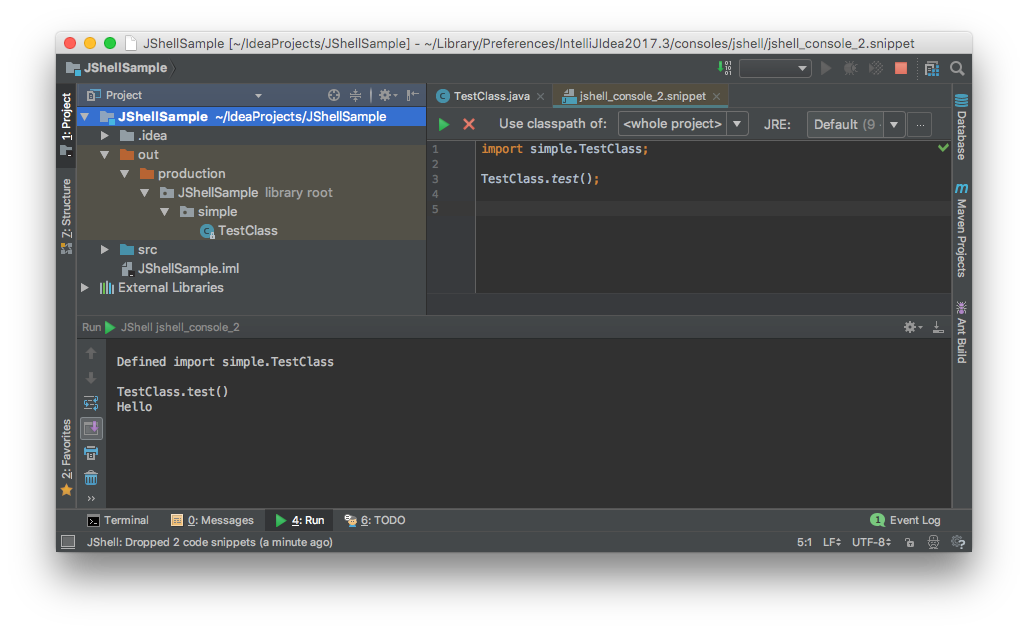Click the red X in snippet toolbar
Image resolution: width=1028 pixels, height=632 pixels.
coord(469,124)
